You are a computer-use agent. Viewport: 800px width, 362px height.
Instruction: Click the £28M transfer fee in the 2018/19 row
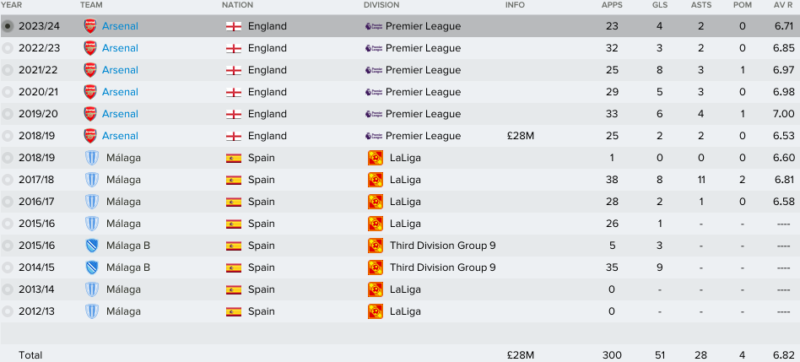point(520,136)
